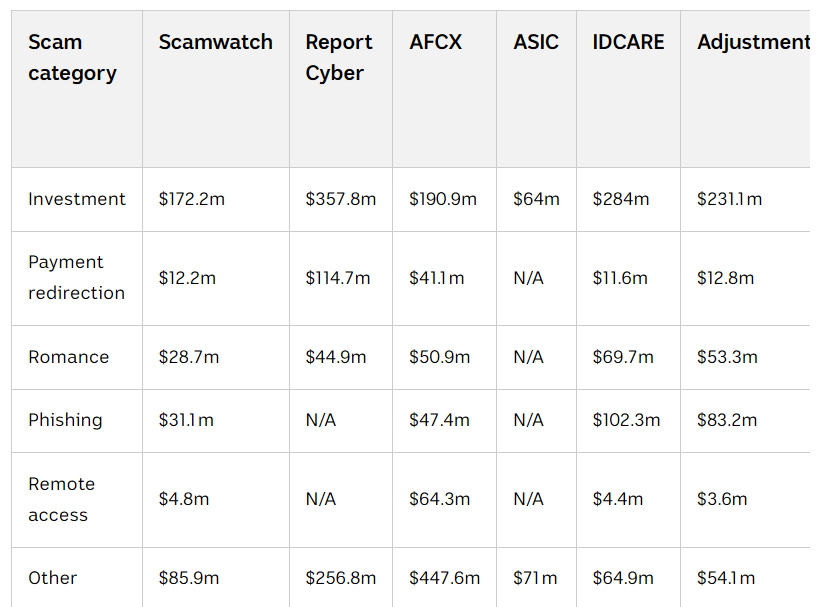This screenshot has height=607, width=821.
Task: Select the $357.8m Report Cyber cell
Action: [340, 199]
